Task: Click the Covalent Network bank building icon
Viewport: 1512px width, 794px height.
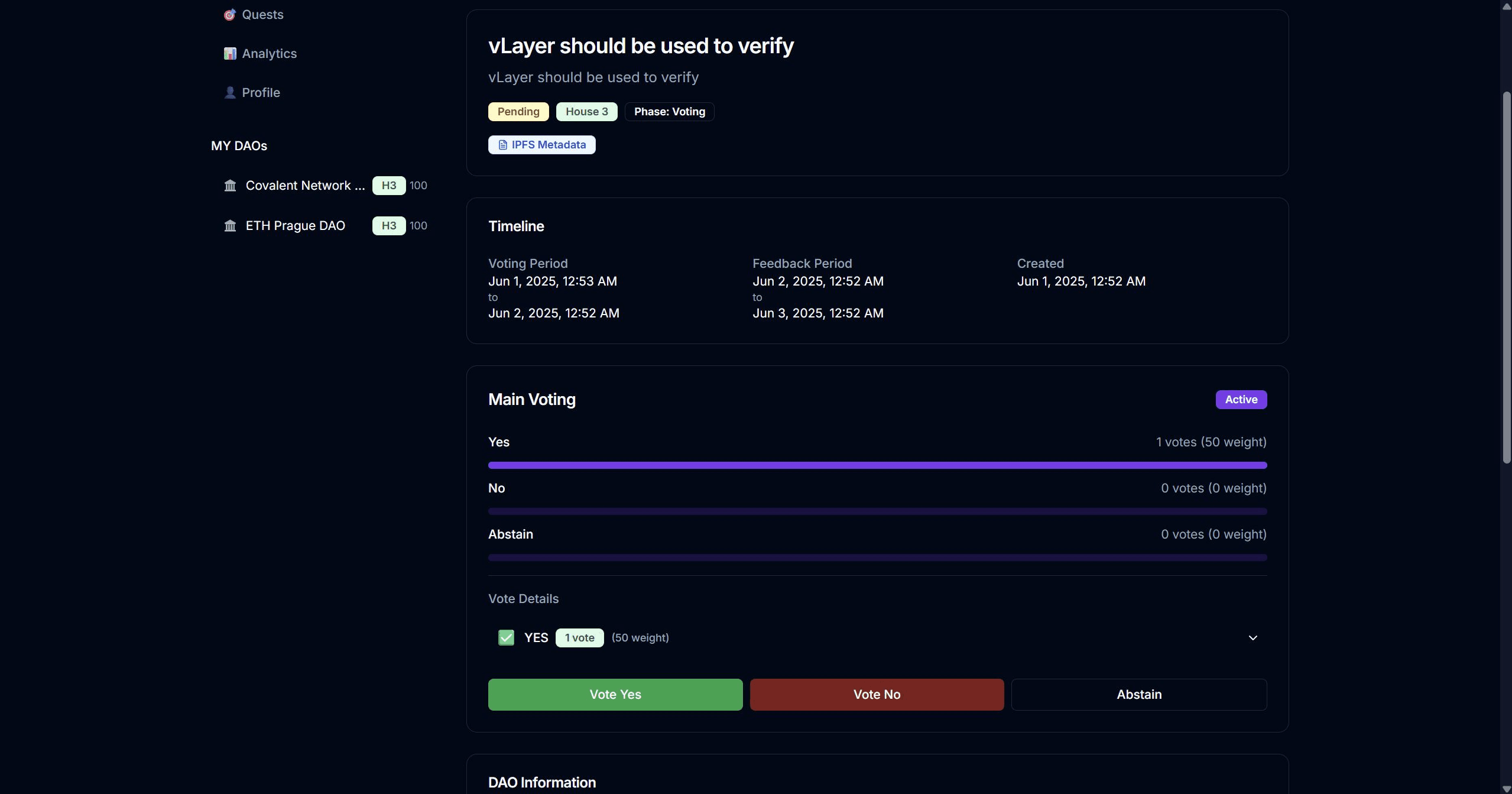Action: tap(230, 186)
